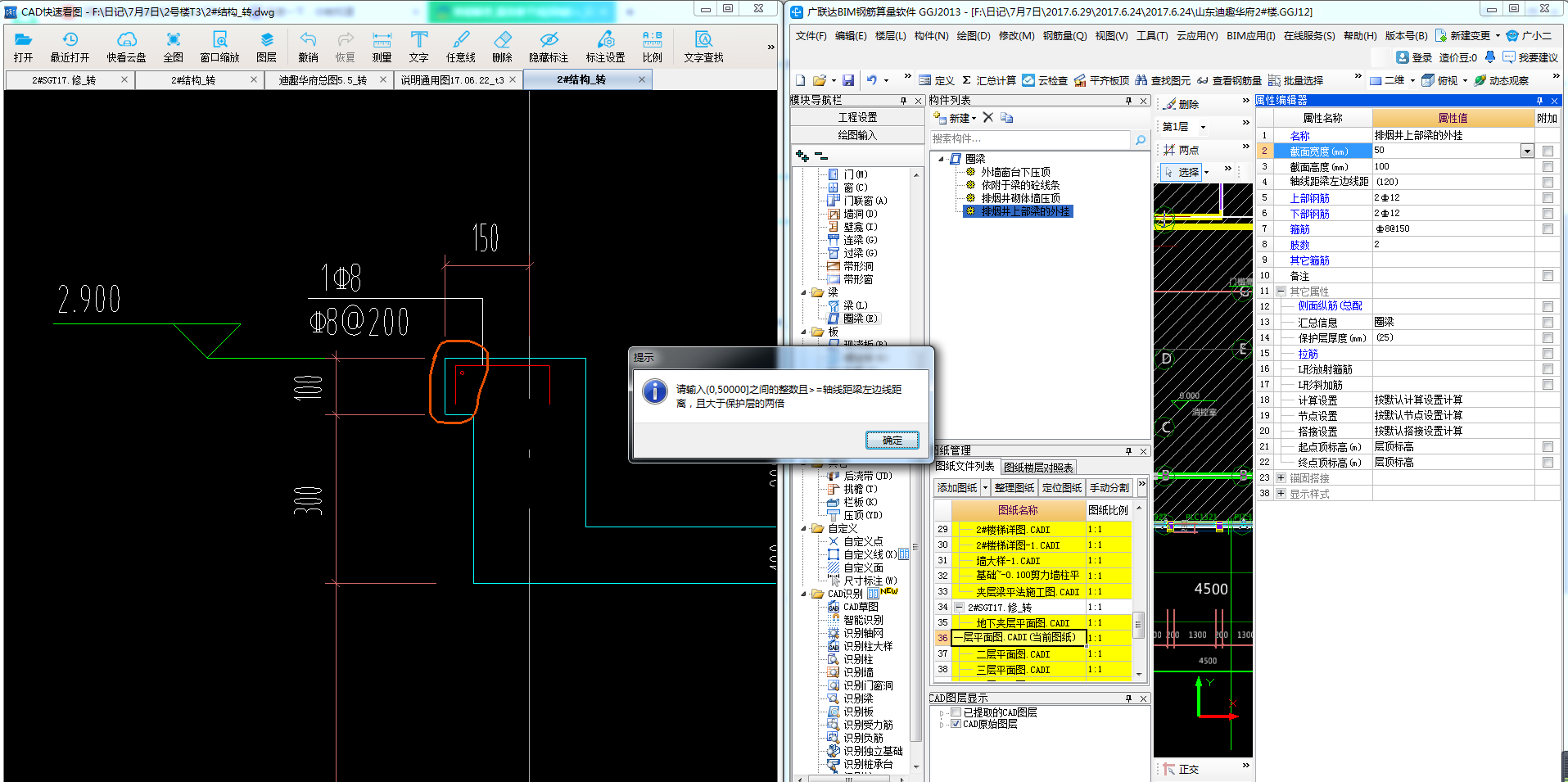Activate the 窗口缩放 window zoom tool
The width and height of the screenshot is (1568, 782).
tap(219, 47)
